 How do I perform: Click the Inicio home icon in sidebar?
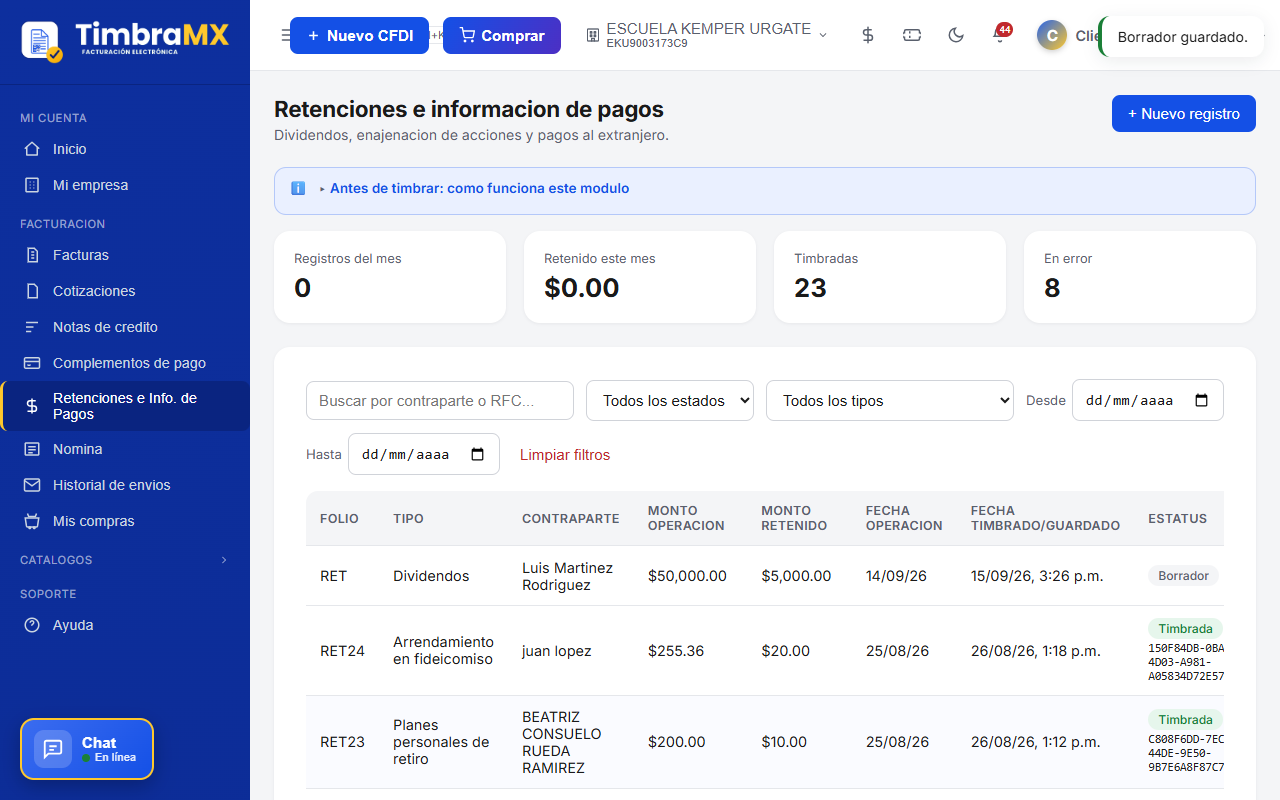coord(32,149)
